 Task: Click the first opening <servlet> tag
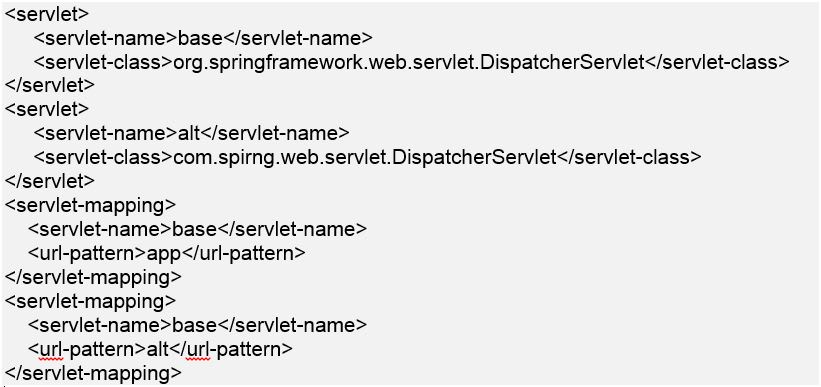pyautogui.click(x=47, y=15)
